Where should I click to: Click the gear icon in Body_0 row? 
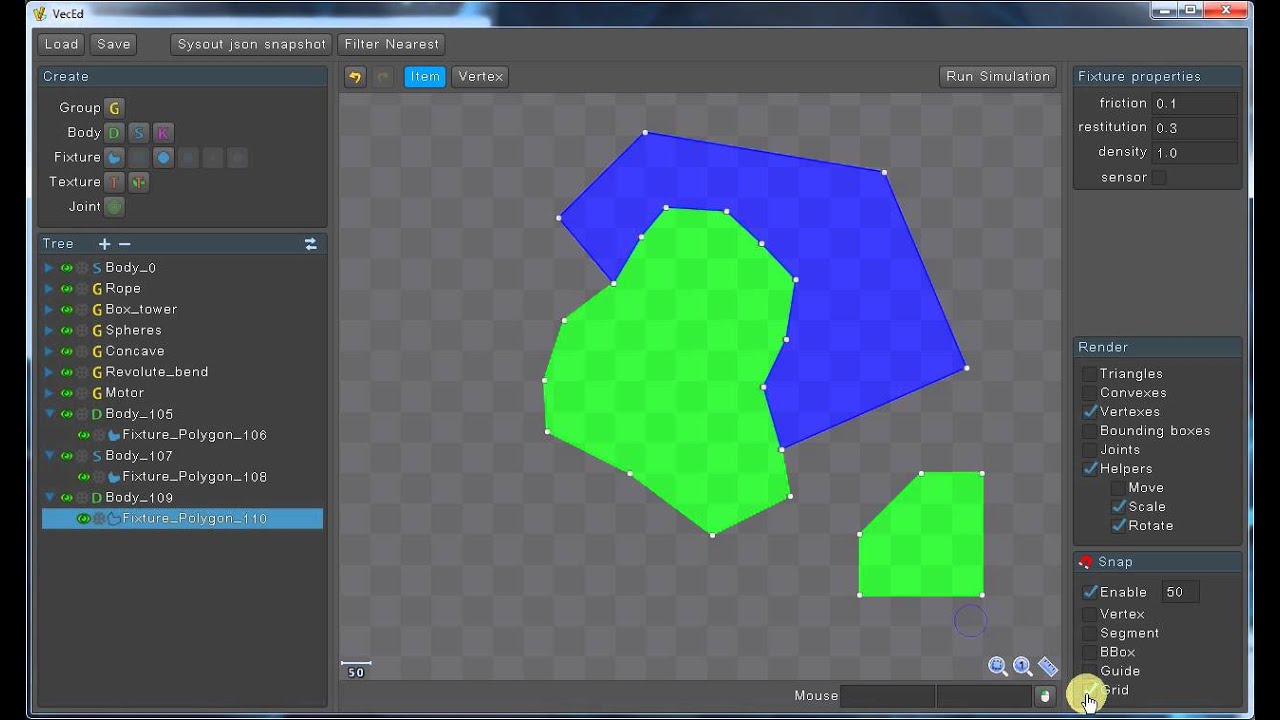point(82,268)
